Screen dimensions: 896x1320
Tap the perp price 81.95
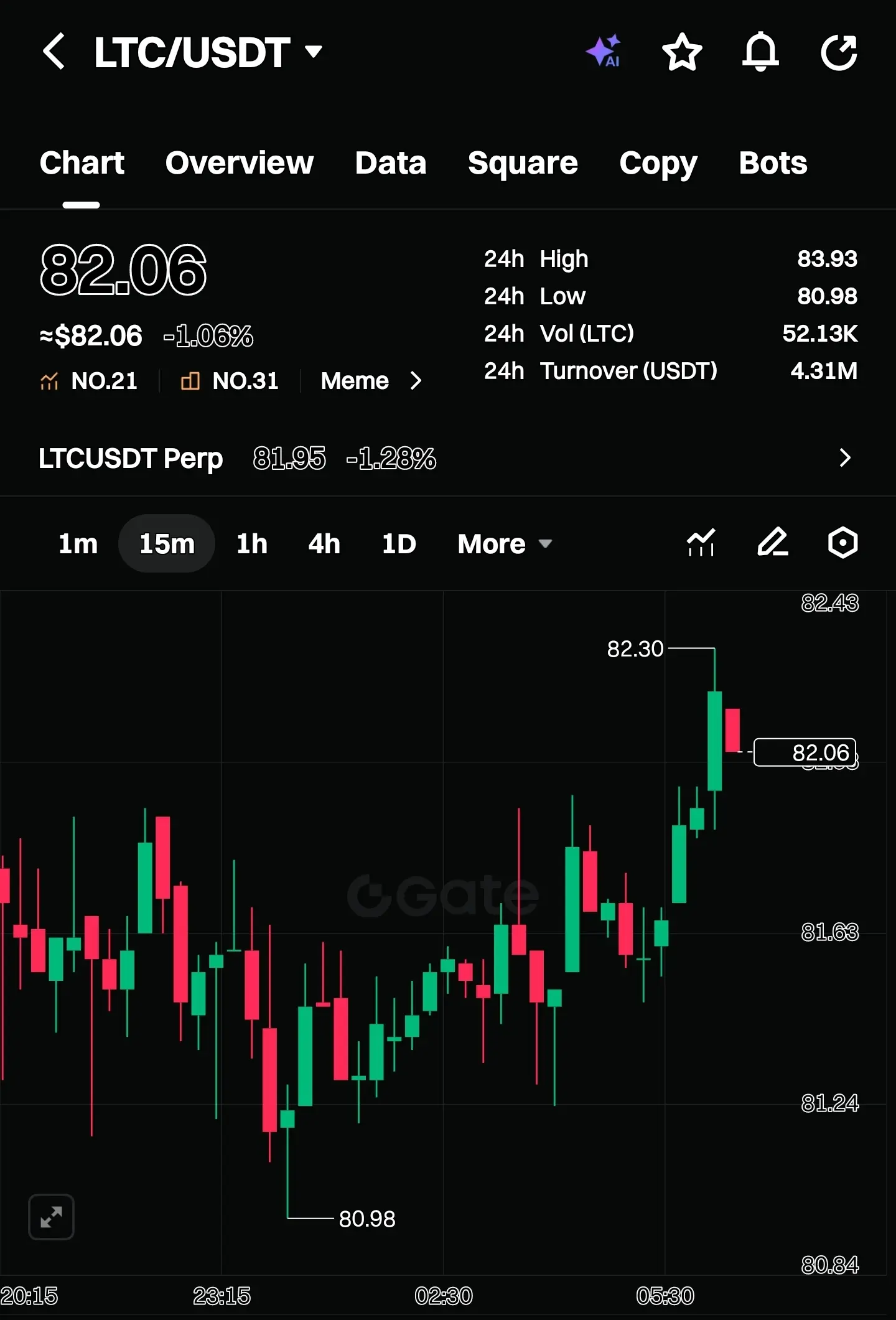point(289,459)
